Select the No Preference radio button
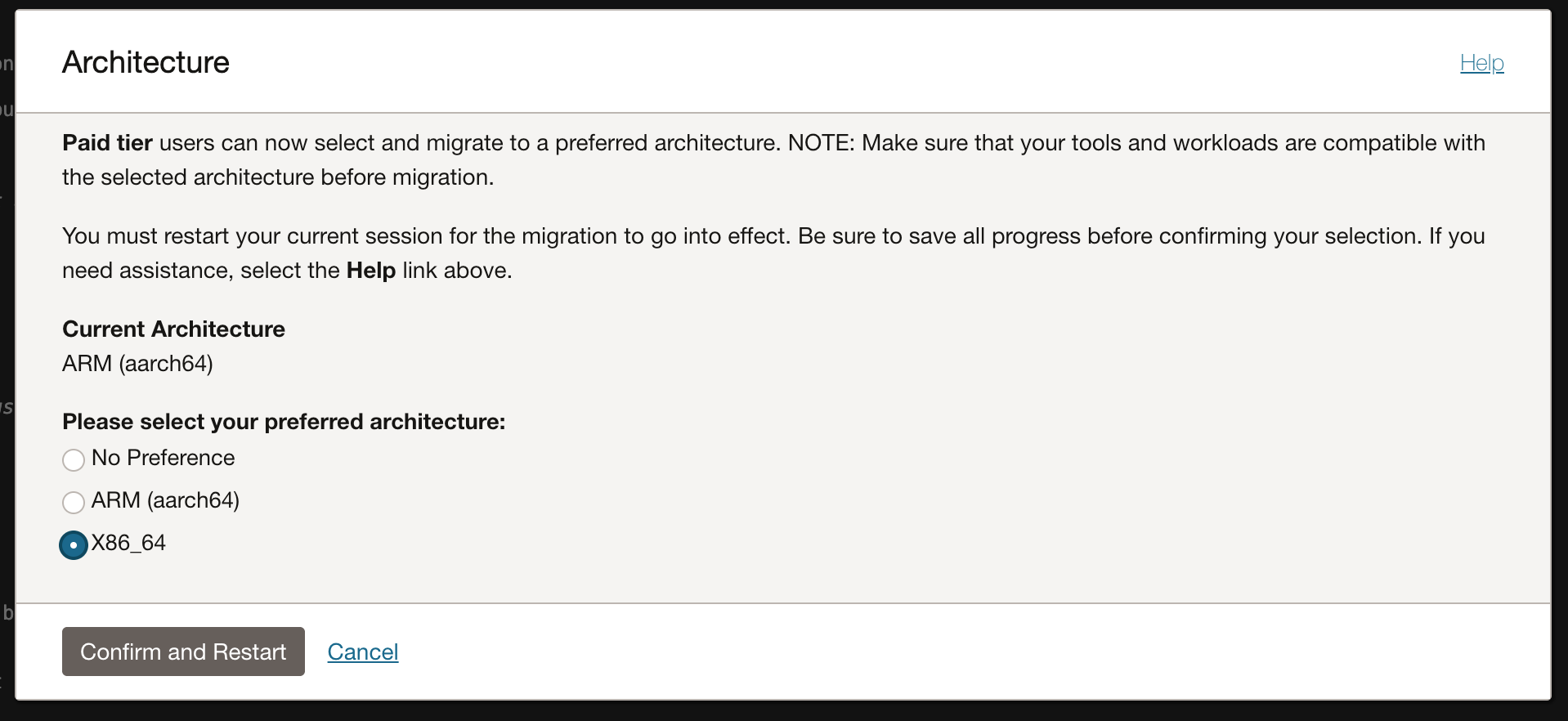Viewport: 1568px width, 721px height. pos(74,459)
